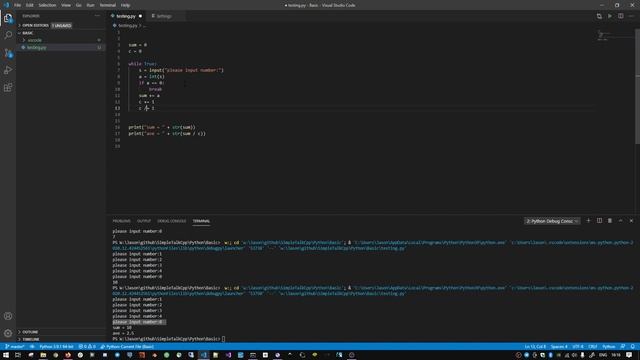Click the Spaces: 4 indentation setting
The height and width of the screenshot is (360, 640).
point(559,347)
